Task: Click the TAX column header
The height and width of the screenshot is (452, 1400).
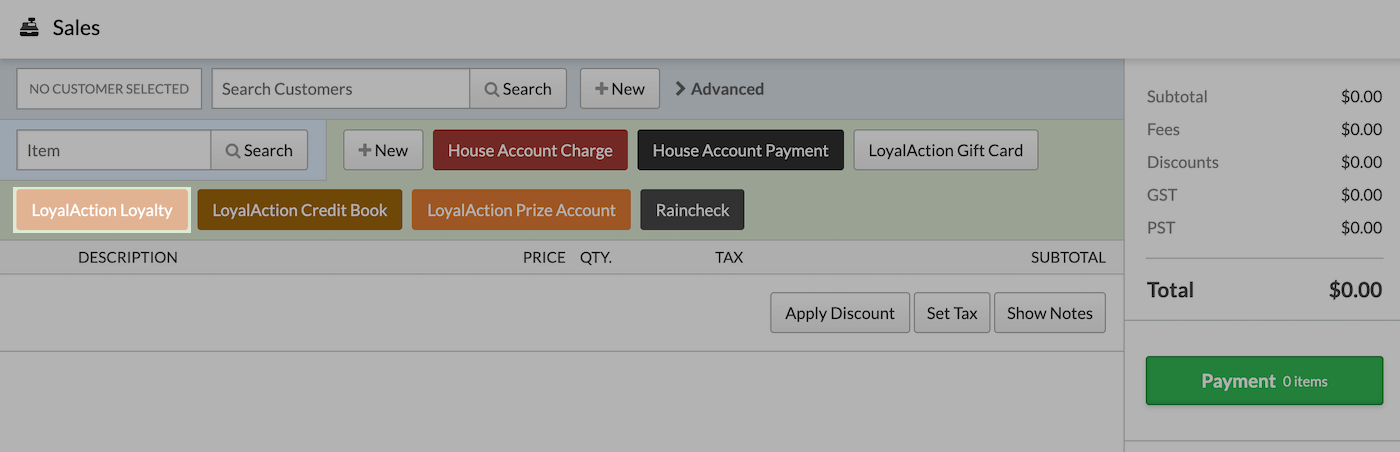Action: 729,257
